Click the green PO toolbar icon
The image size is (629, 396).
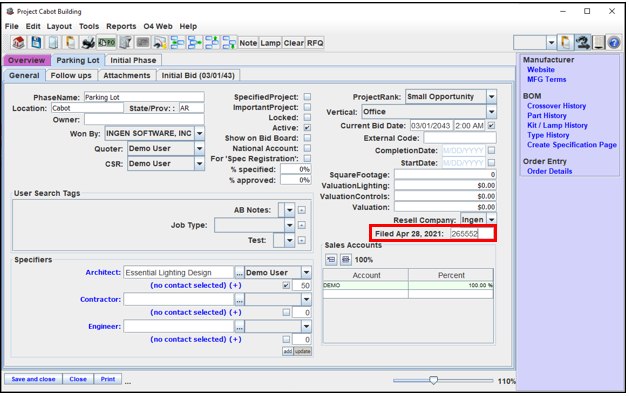107,43
